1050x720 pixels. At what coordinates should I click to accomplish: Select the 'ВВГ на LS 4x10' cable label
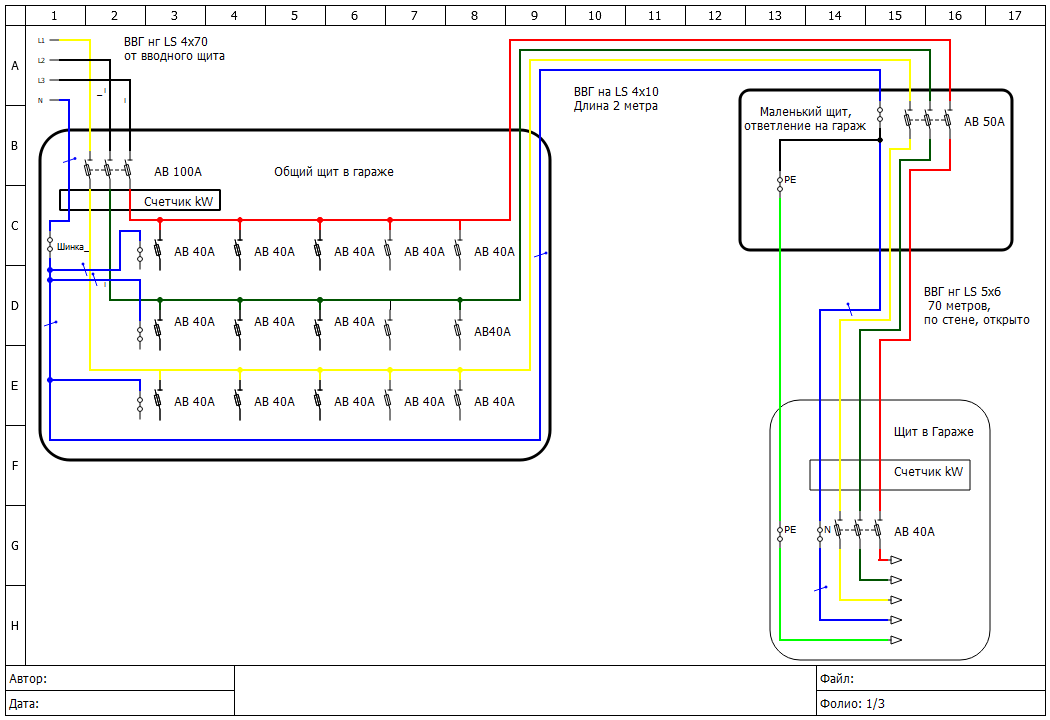point(616,91)
